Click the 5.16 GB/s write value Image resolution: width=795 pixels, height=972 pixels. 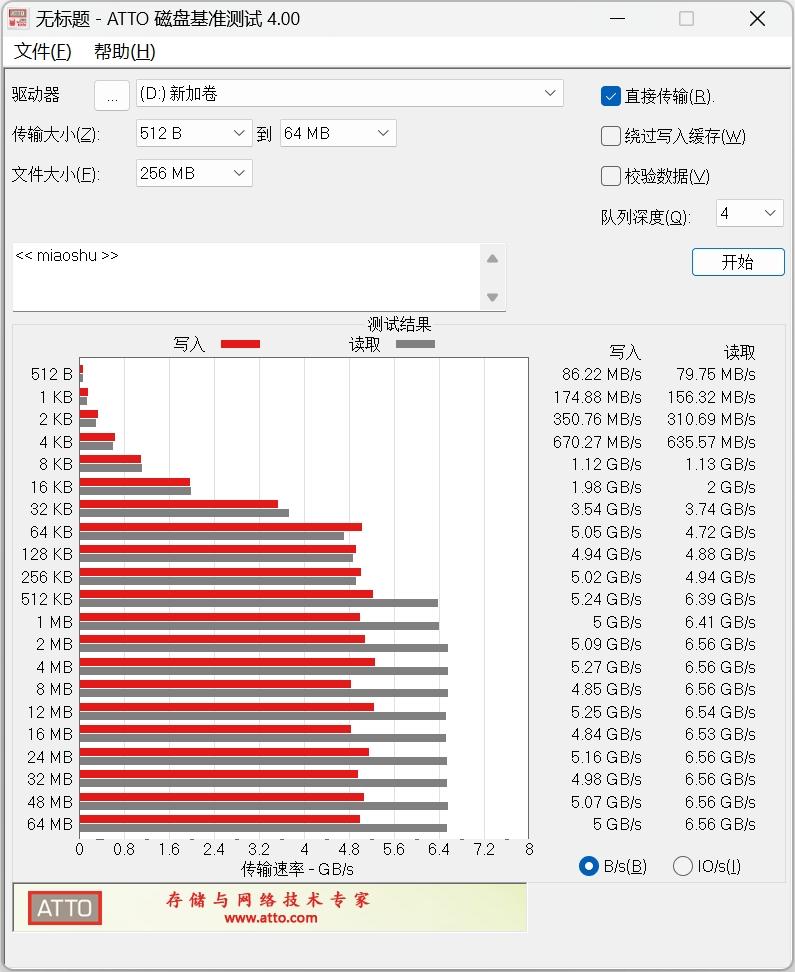[606, 757]
